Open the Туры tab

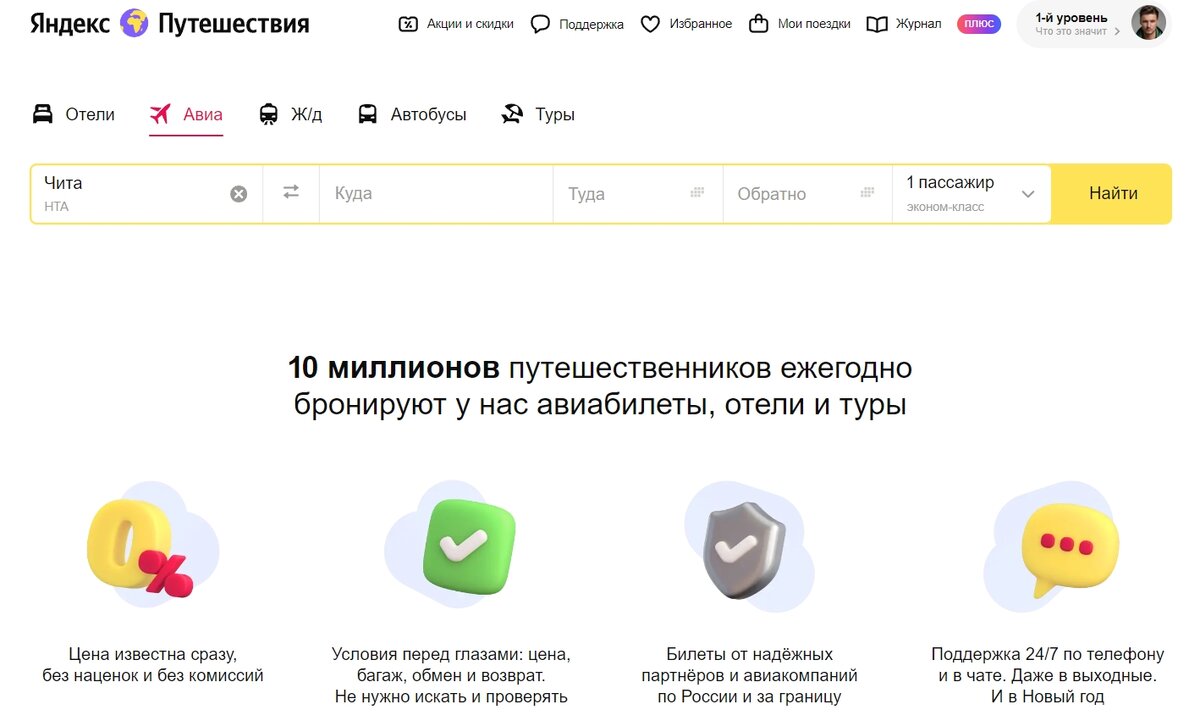pyautogui.click(x=537, y=113)
